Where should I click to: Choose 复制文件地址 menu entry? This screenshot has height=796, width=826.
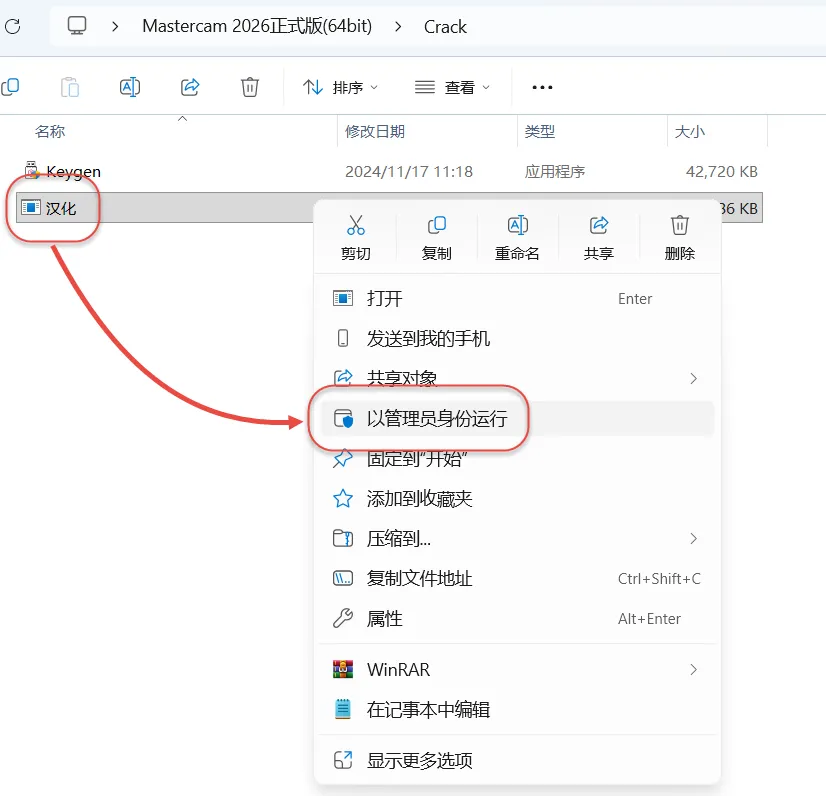[517, 578]
